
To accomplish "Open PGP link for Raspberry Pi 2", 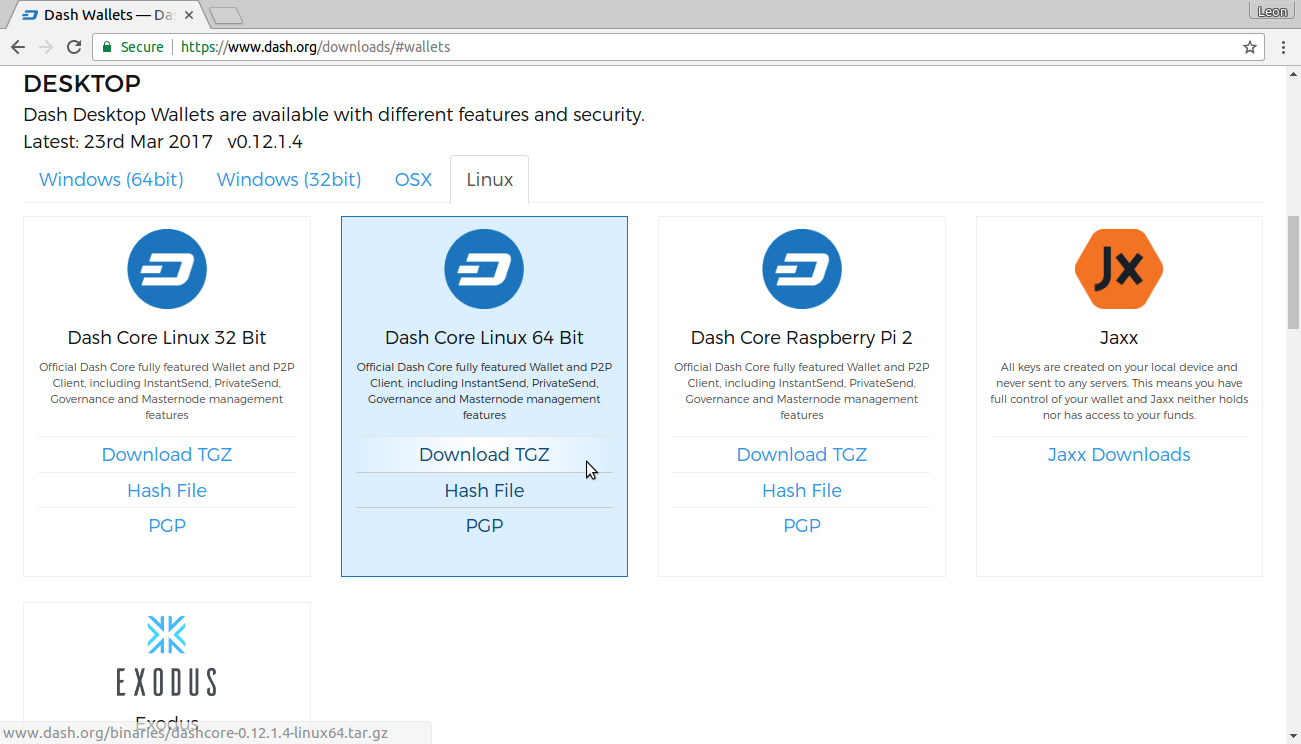I will [802, 526].
